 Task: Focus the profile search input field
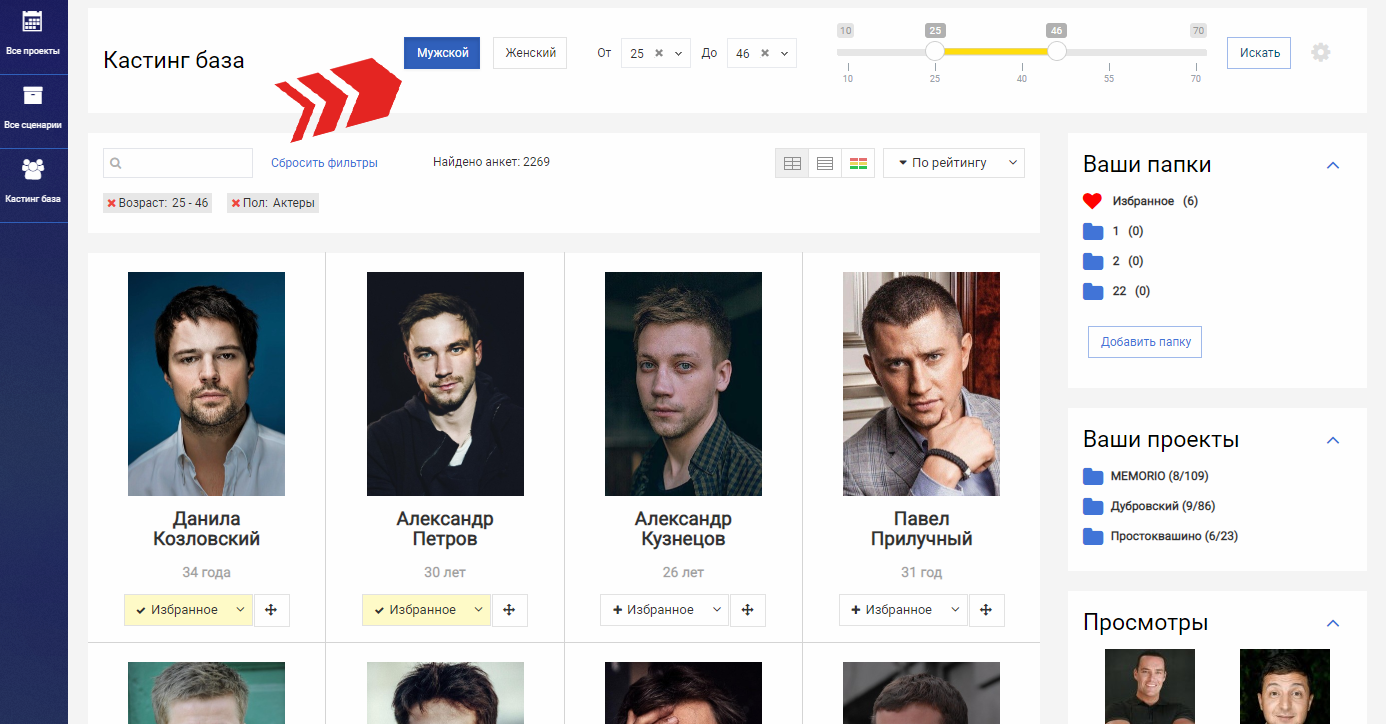coord(178,163)
